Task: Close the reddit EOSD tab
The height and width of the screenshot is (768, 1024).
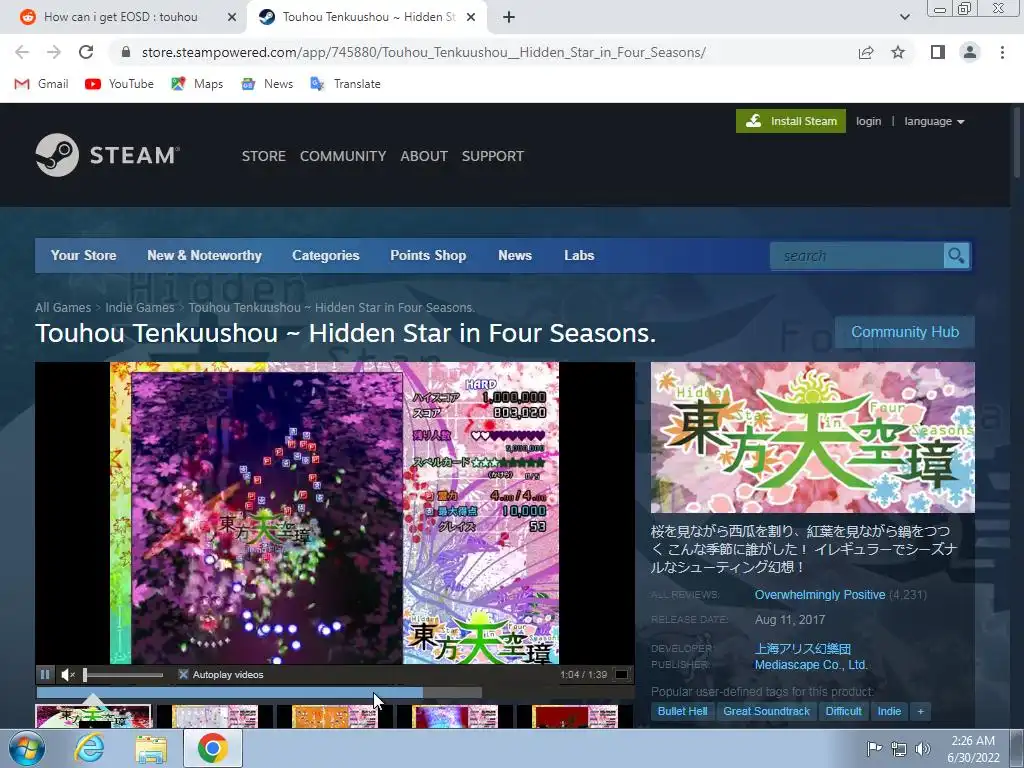Action: [232, 17]
